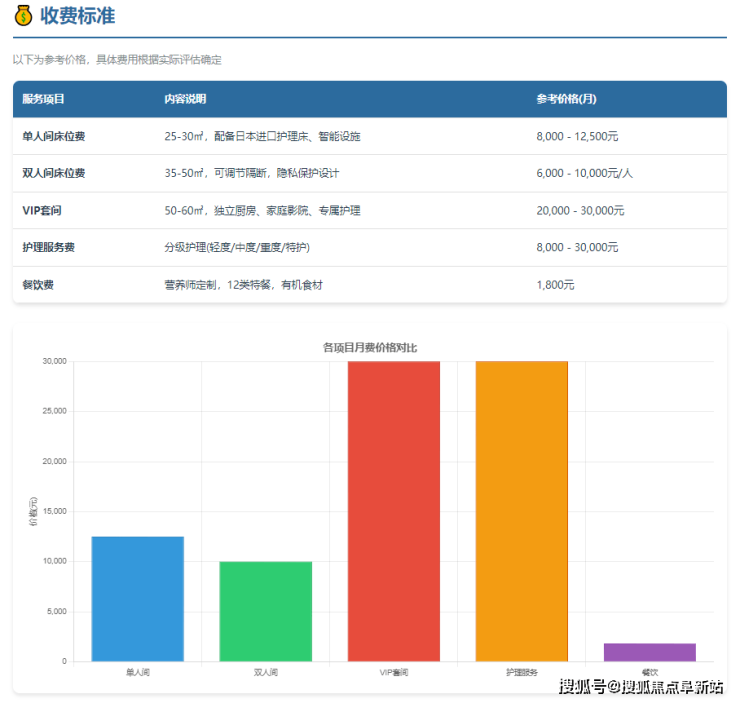The width and height of the screenshot is (740, 703).
Task: Click the 收费标准 heading text
Action: [x=77, y=16]
